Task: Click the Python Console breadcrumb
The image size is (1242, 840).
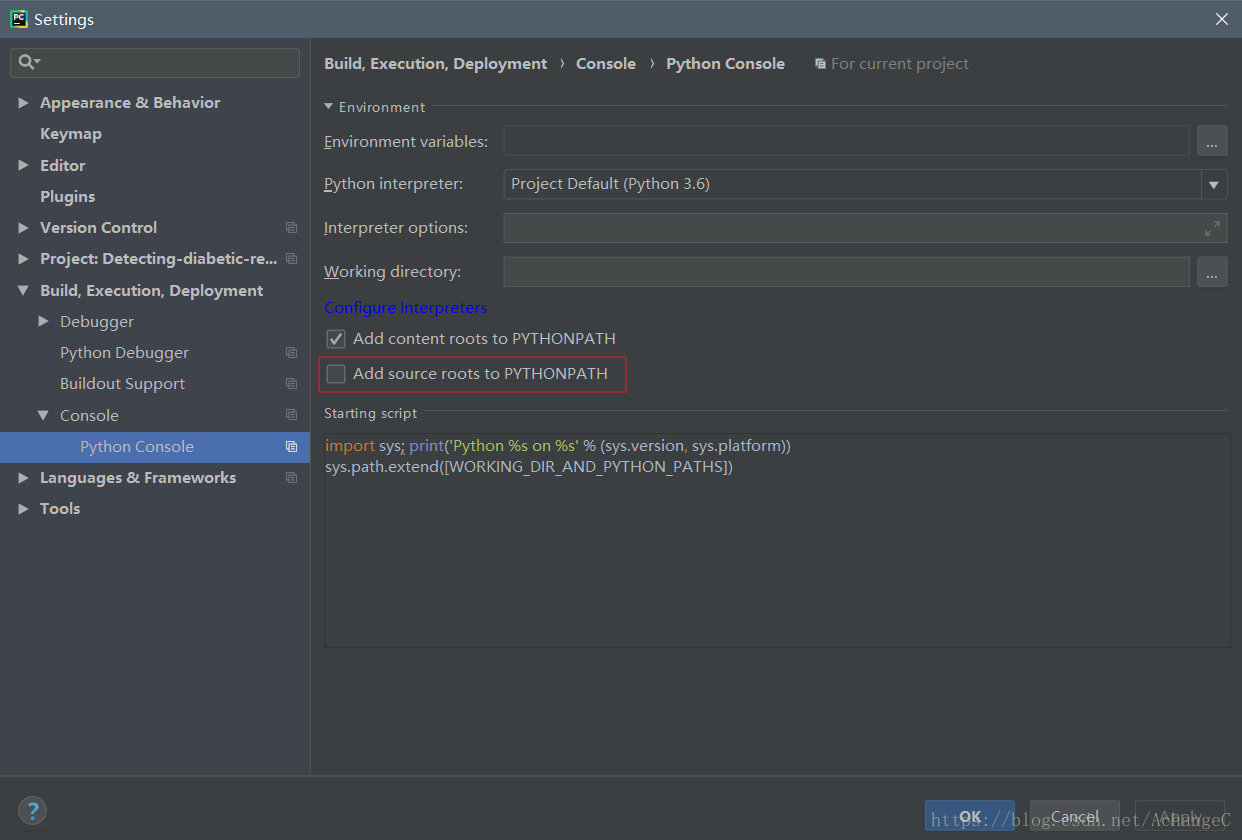Action: [725, 64]
